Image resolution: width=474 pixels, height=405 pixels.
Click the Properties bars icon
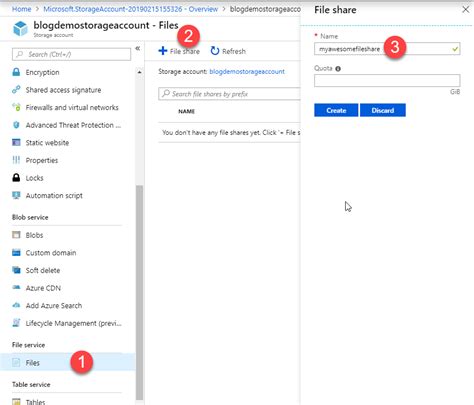(16, 160)
